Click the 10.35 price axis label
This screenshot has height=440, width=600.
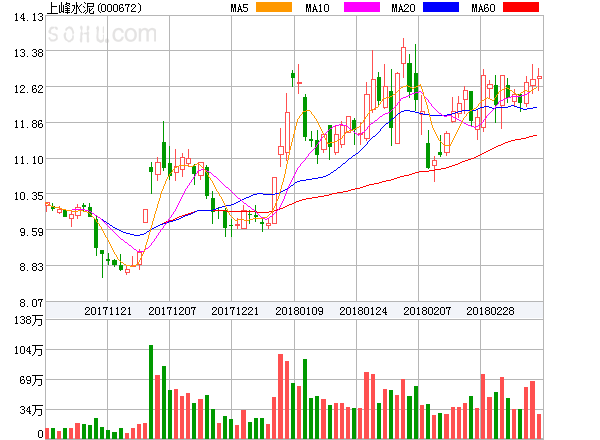coord(29,196)
